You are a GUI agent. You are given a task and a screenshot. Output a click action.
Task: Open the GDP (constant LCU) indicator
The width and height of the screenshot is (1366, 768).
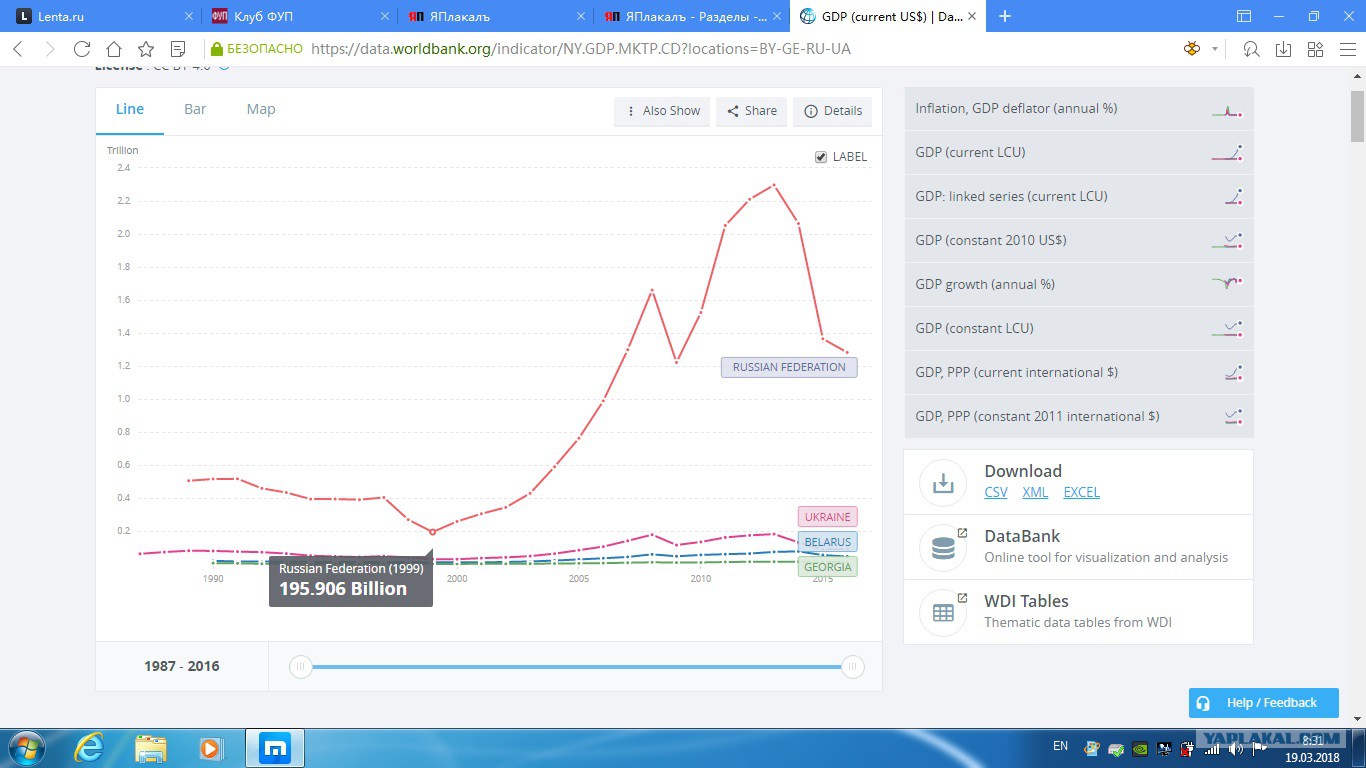pyautogui.click(x=1079, y=329)
